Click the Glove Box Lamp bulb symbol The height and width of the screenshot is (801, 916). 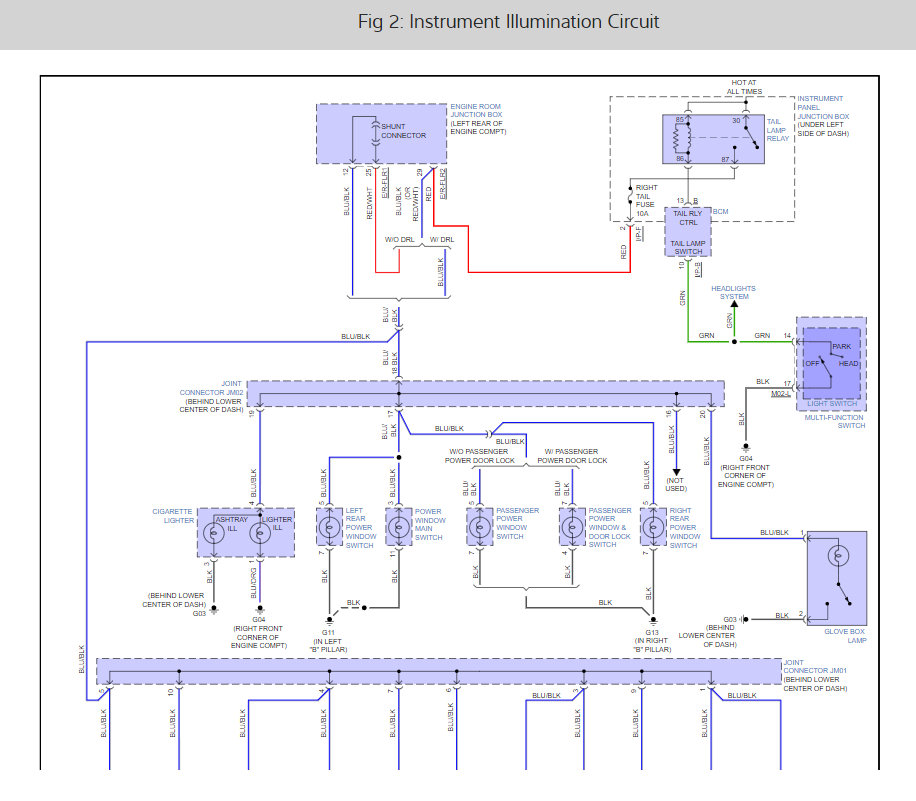click(838, 556)
